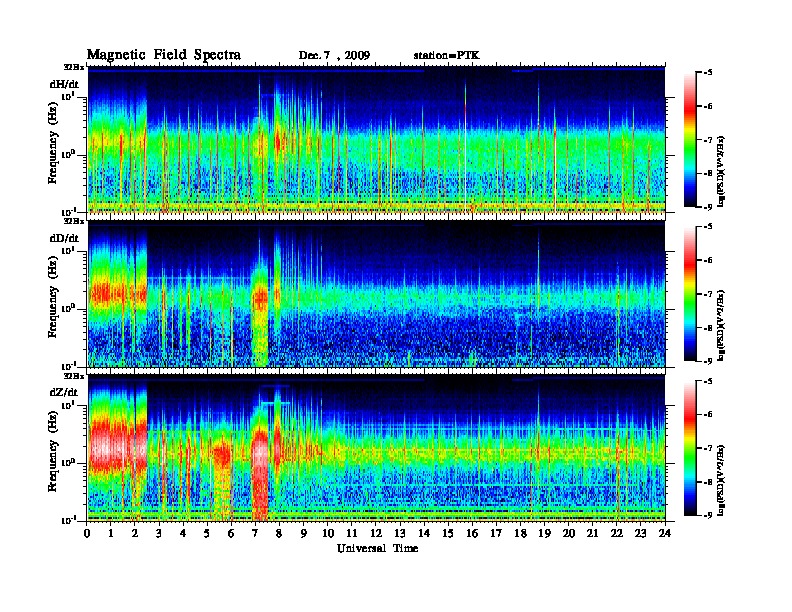This screenshot has height=612, width=792.
Task: Click the hour "14" tick label on the time axis
Action: (x=424, y=533)
